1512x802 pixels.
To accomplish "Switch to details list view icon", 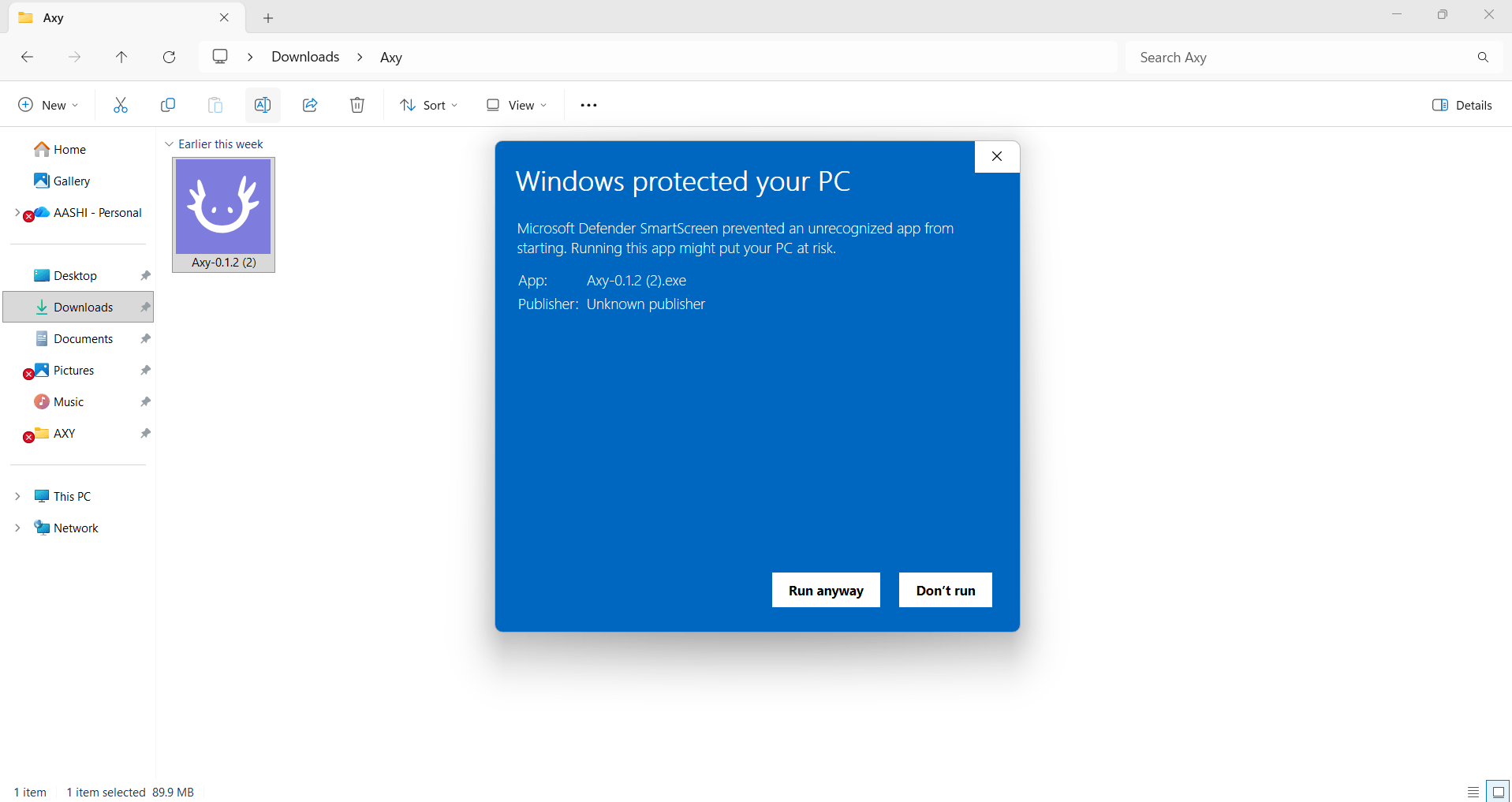I will (x=1473, y=792).
